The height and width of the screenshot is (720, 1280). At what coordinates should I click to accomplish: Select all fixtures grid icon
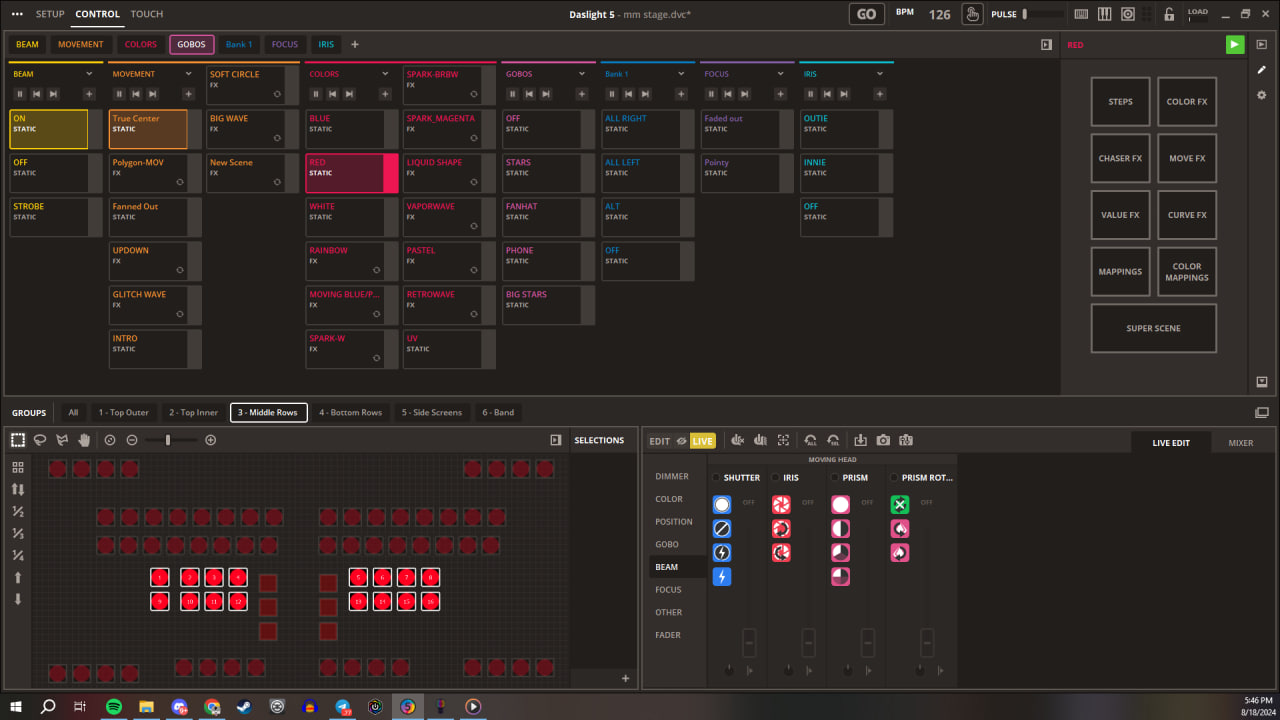click(18, 467)
